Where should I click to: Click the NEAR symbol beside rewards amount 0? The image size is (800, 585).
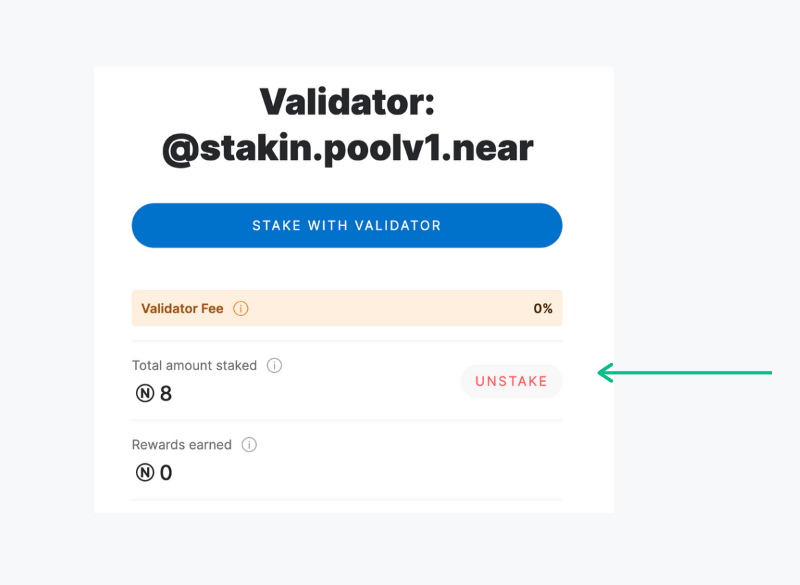(x=145, y=472)
